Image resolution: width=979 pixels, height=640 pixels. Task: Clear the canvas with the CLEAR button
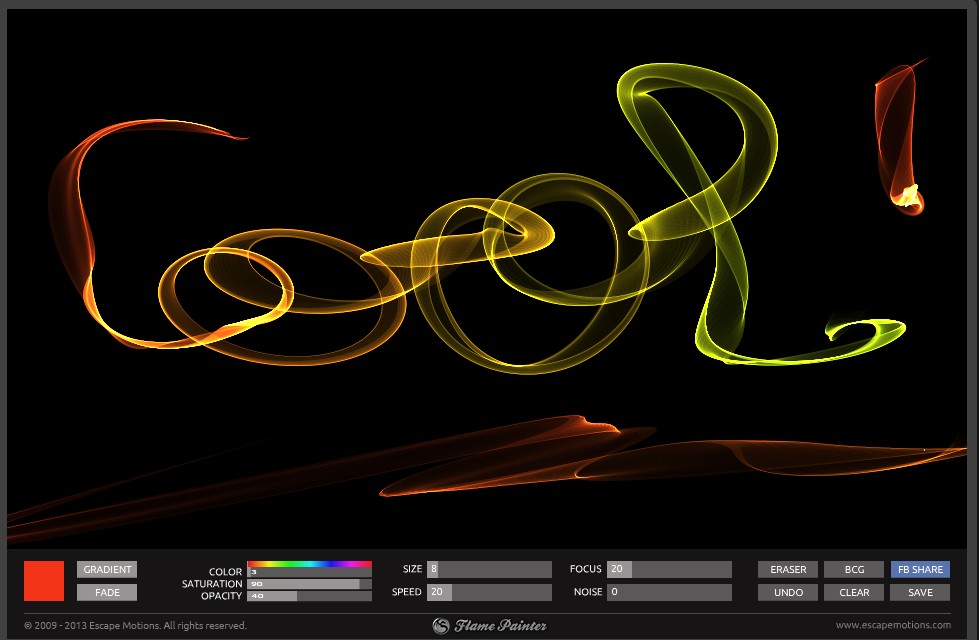coord(854,592)
